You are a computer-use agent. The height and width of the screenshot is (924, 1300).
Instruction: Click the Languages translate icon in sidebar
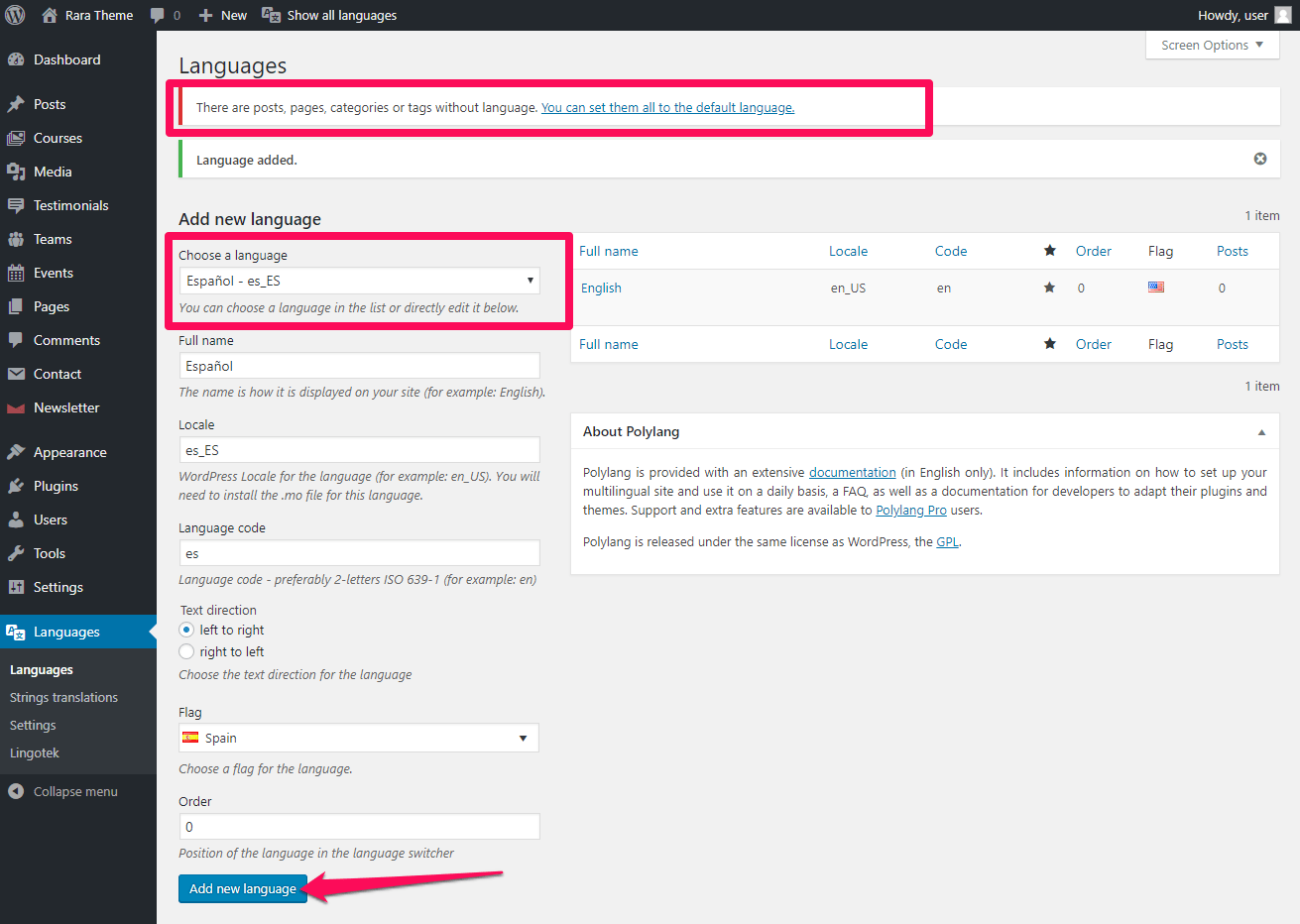[16, 632]
